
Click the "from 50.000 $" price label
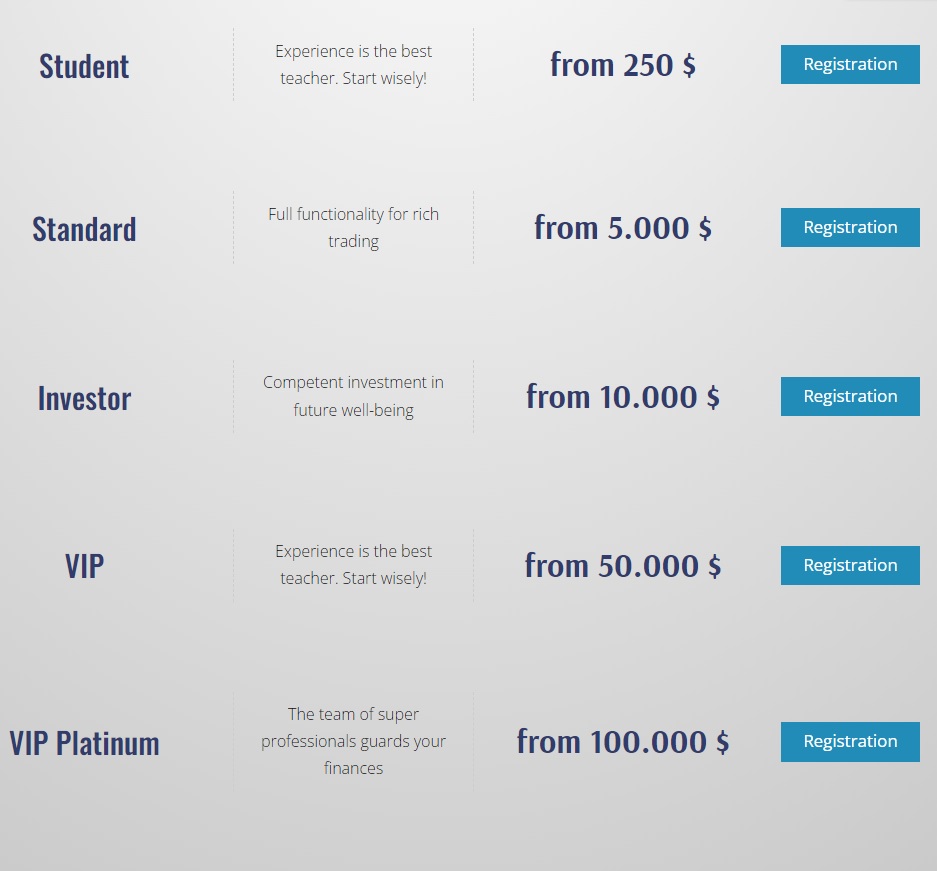pos(622,566)
